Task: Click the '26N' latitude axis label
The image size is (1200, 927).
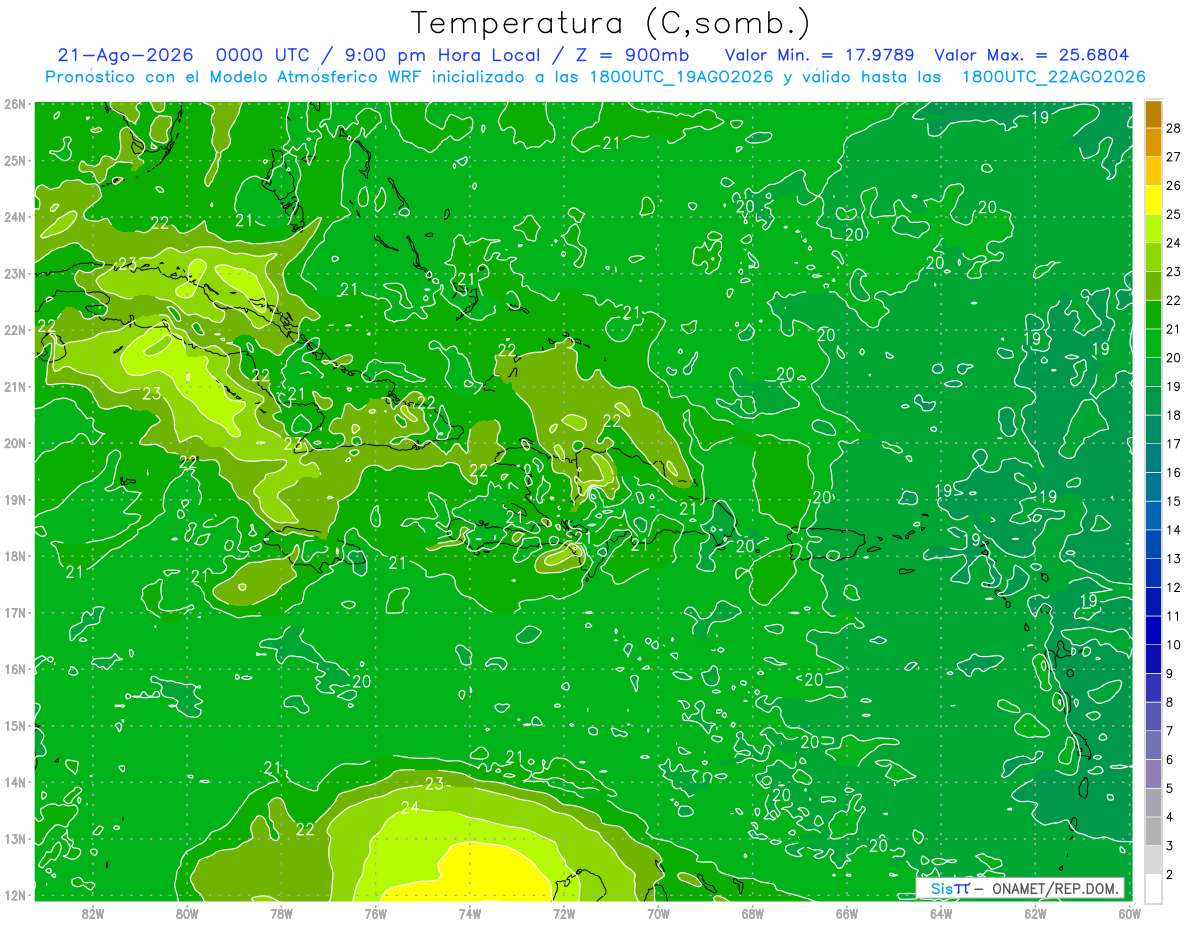Action: coord(15,104)
